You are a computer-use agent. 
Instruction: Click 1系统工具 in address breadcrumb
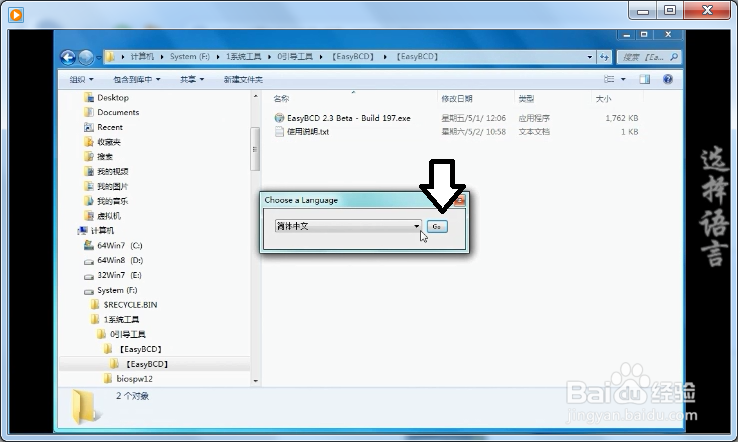coord(243,57)
